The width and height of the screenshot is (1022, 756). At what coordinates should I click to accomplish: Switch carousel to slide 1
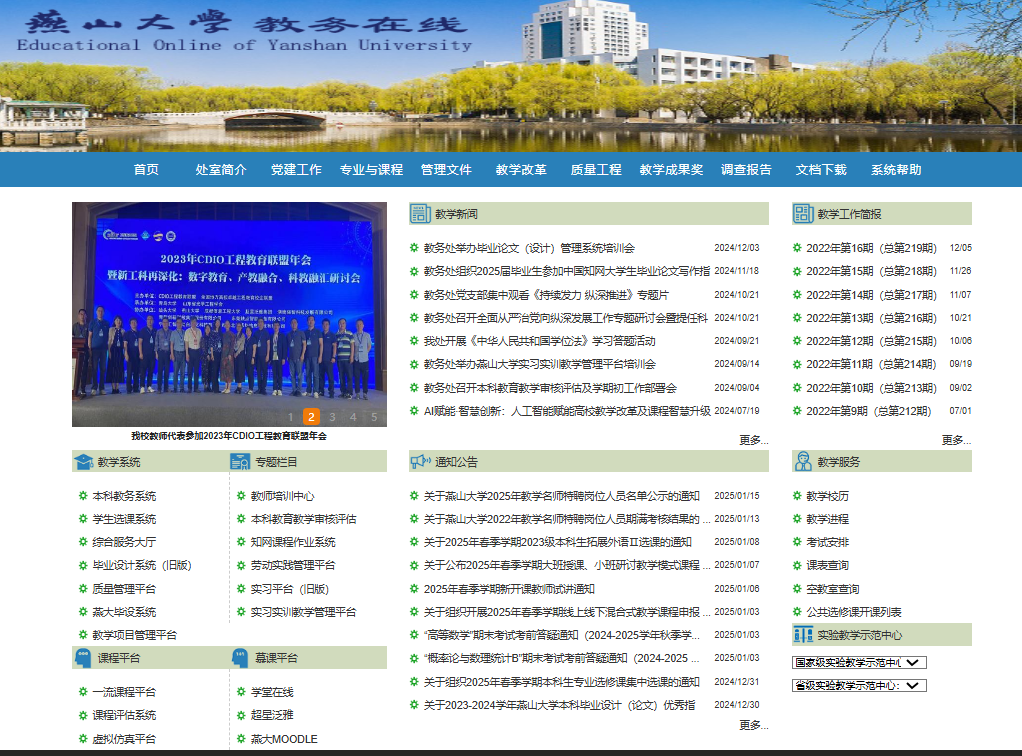click(290, 417)
